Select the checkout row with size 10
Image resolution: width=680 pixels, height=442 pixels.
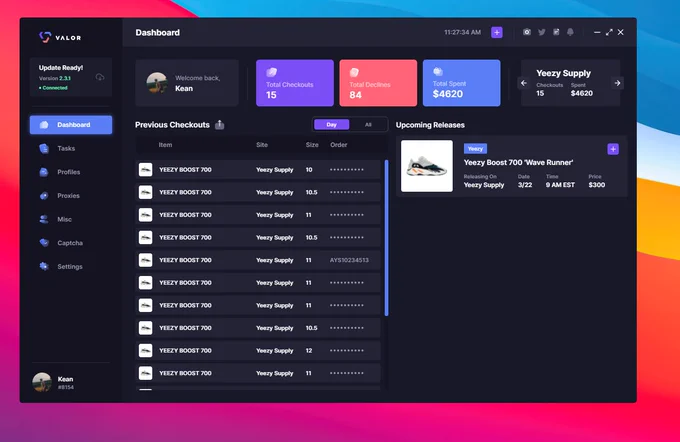(258, 170)
